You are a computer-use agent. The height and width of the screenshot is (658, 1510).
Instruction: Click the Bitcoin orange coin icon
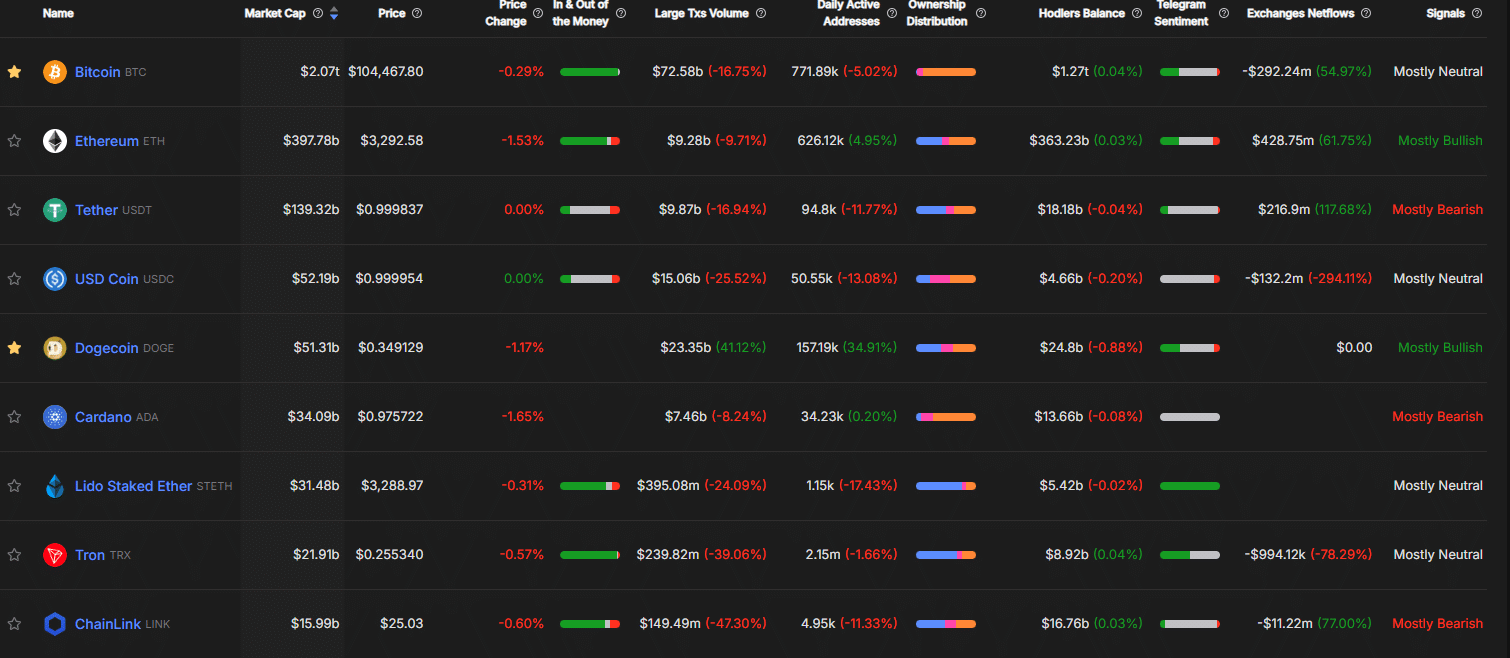click(55, 72)
